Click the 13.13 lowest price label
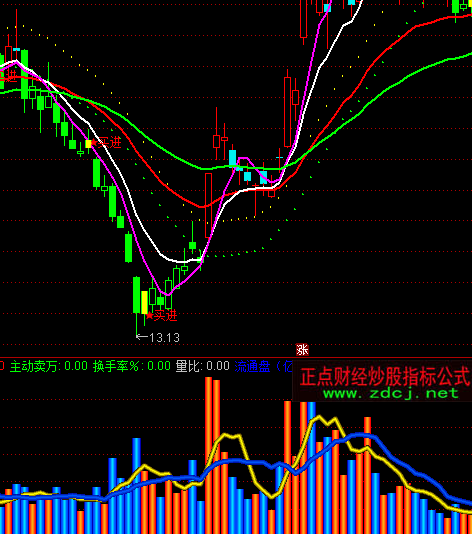The width and height of the screenshot is (472, 534). [x=164, y=338]
